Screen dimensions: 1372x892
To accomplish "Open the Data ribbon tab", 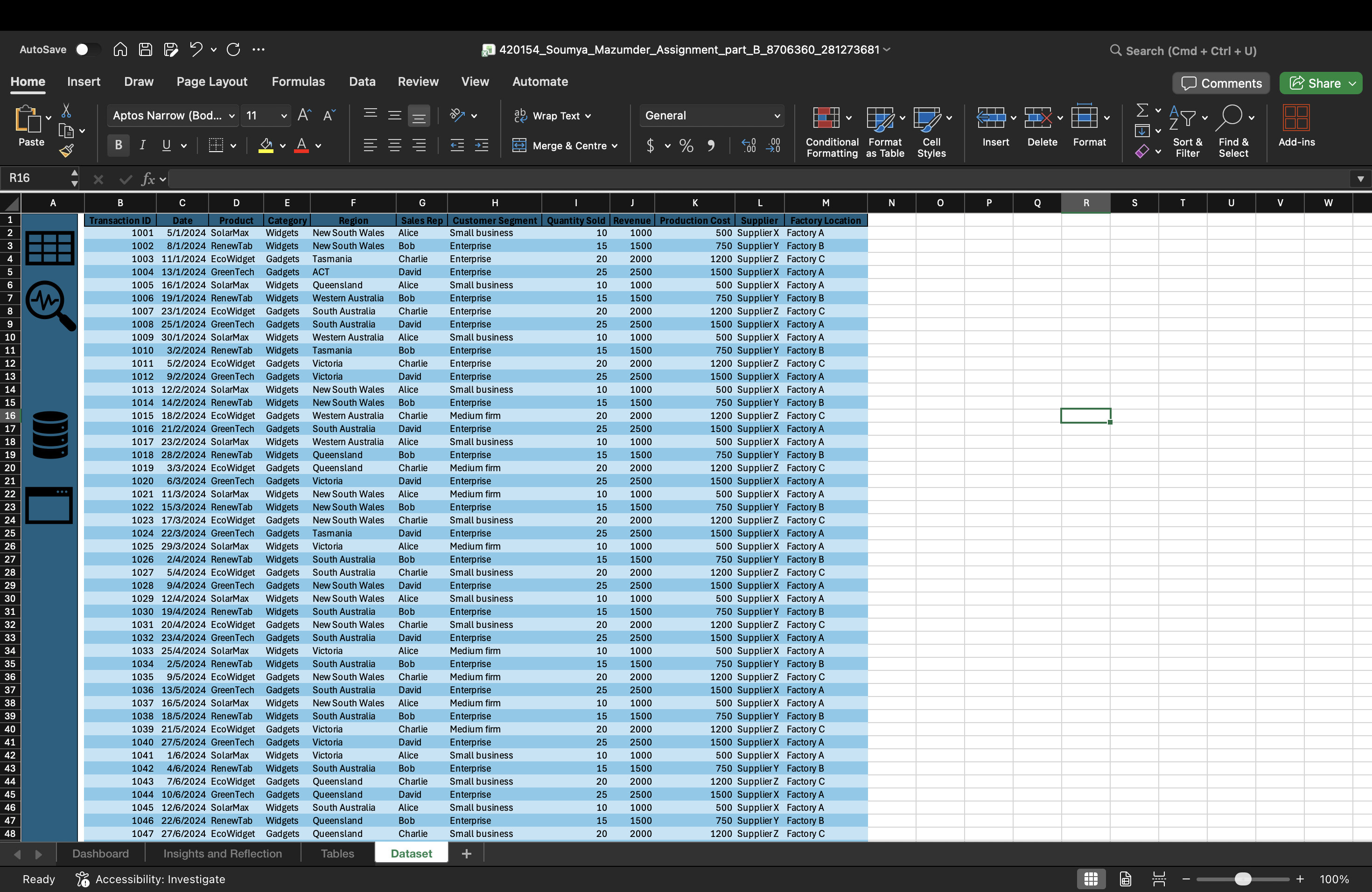I will (362, 81).
